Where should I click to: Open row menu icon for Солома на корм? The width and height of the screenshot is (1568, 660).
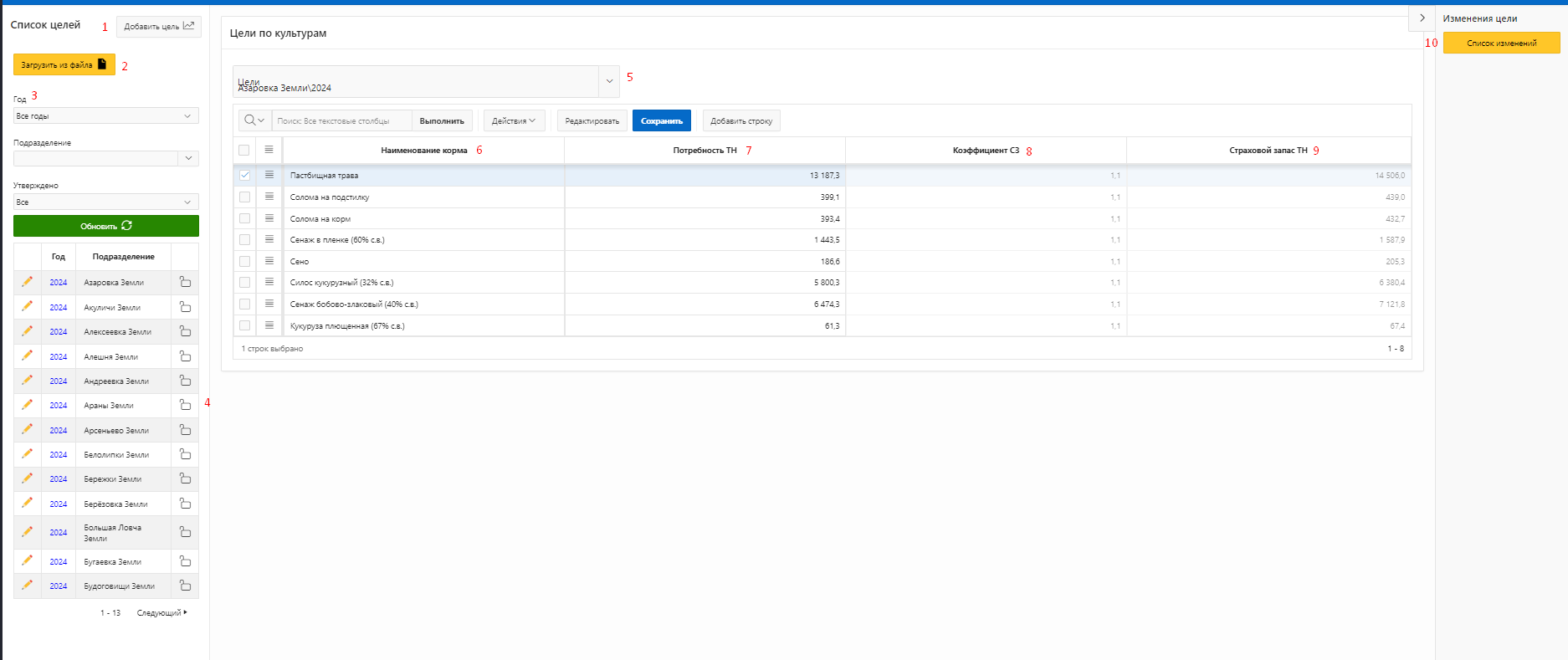tap(269, 218)
